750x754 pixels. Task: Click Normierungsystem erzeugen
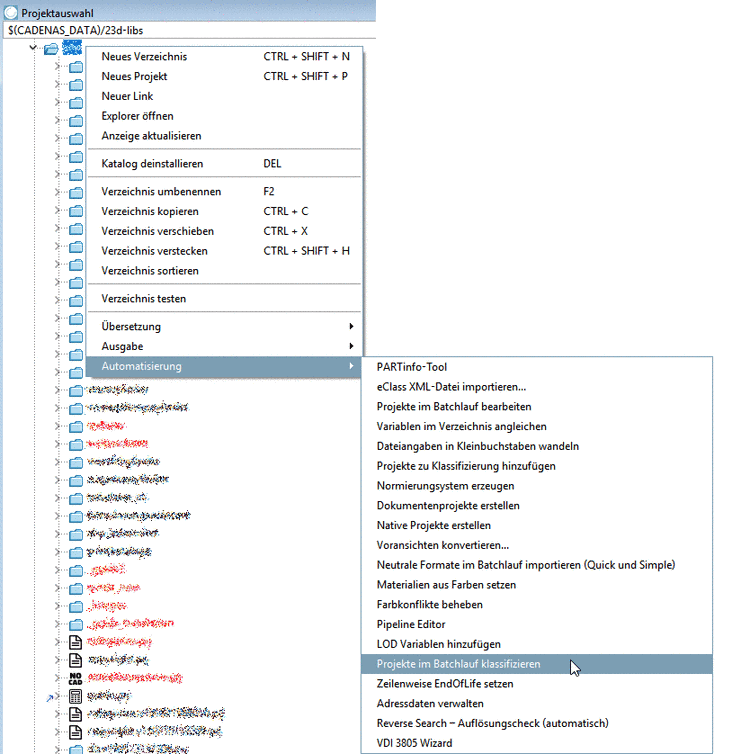(537, 486)
